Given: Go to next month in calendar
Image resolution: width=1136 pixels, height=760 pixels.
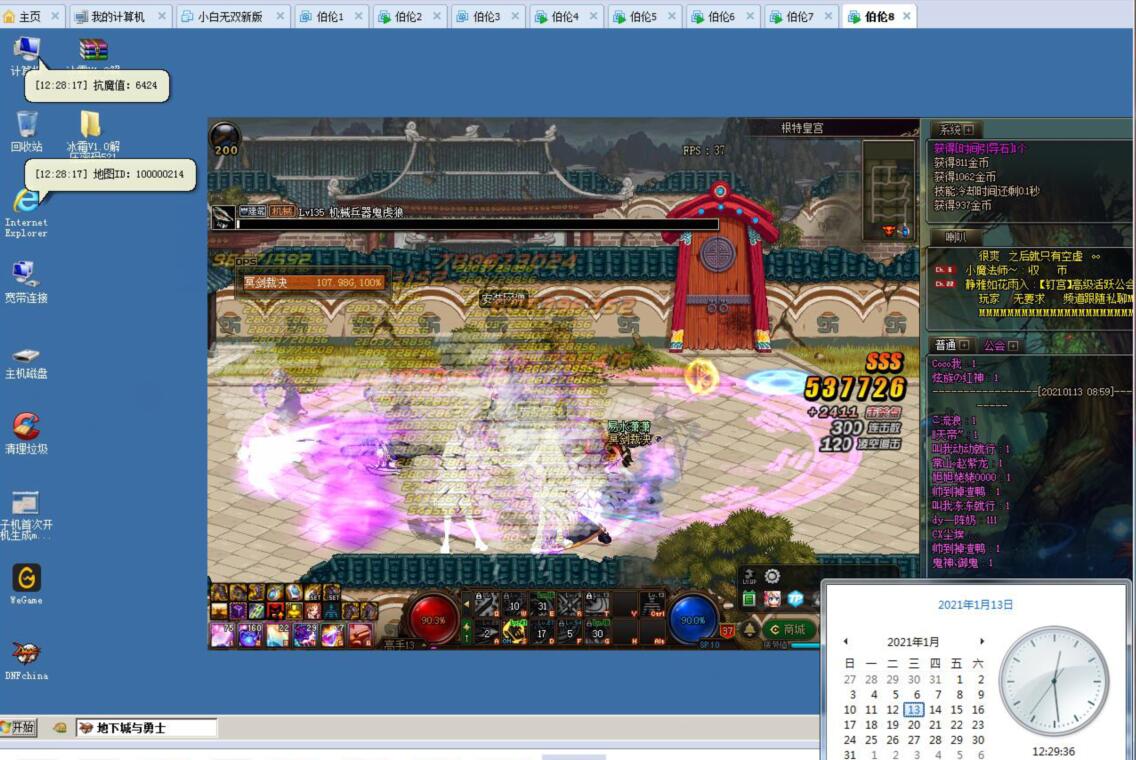Looking at the screenshot, I should 982,641.
